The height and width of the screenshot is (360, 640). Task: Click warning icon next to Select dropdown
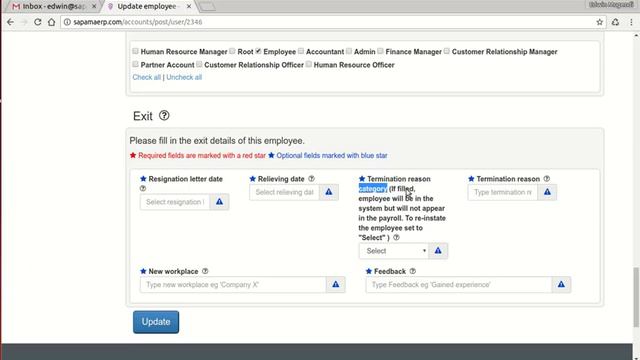click(438, 251)
